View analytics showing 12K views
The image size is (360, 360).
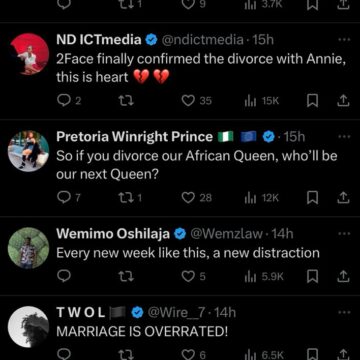(261, 198)
